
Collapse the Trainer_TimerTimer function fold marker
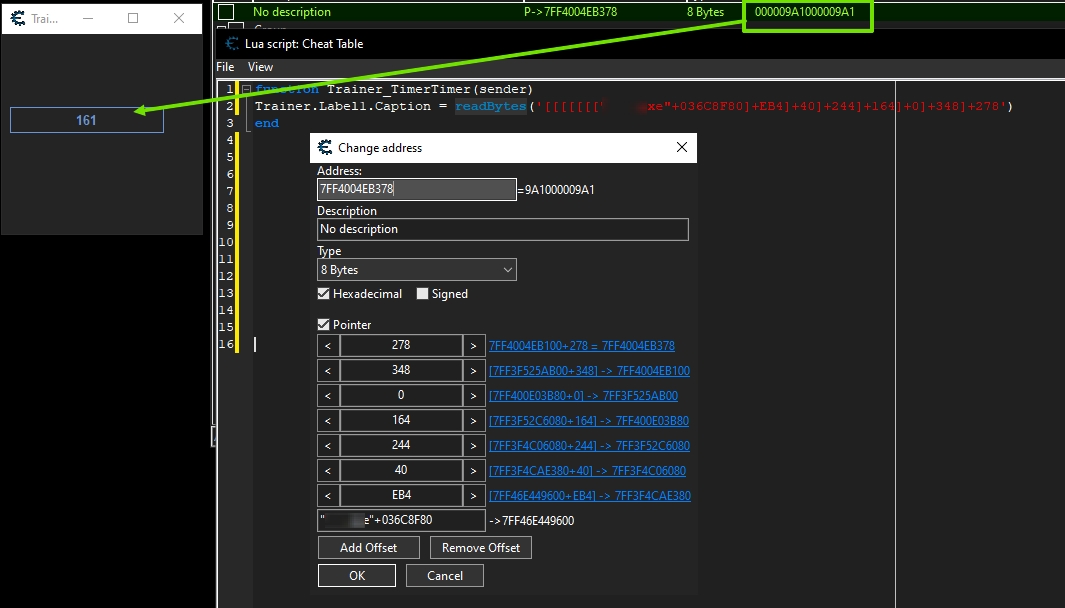pos(247,89)
